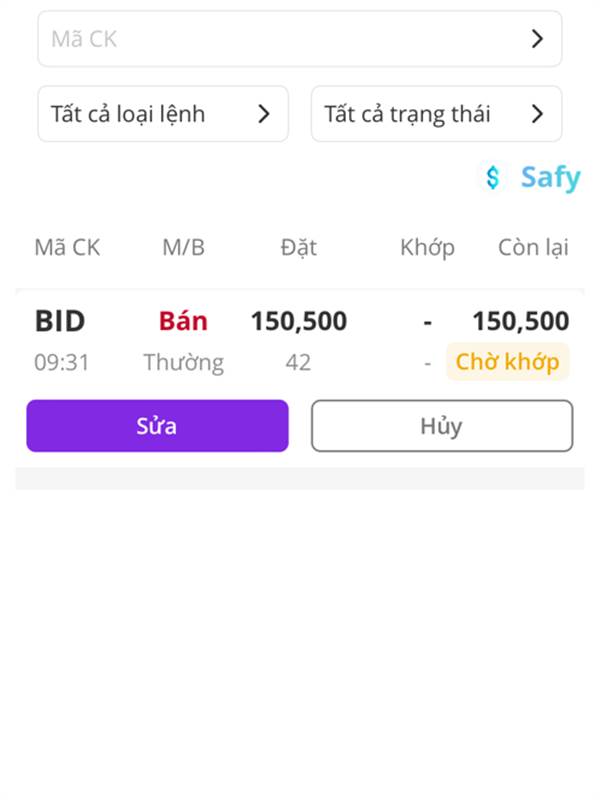Click the Đặt column header
Image resolution: width=600 pixels, height=800 pixels.
[x=298, y=248]
